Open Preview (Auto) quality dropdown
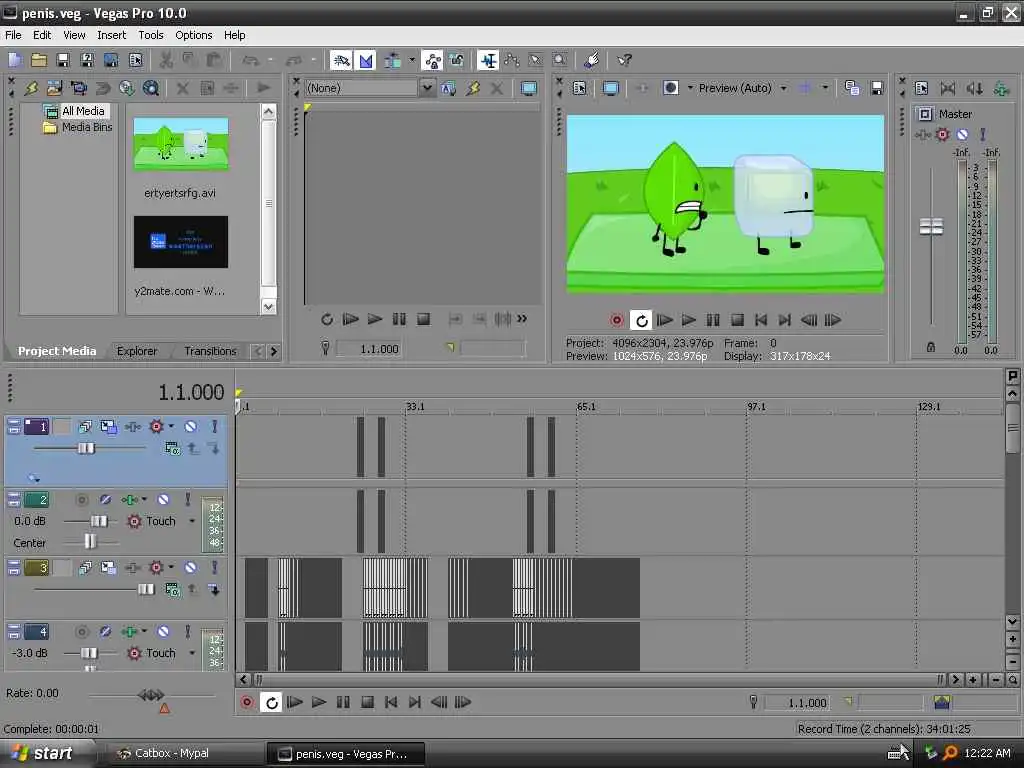Image resolution: width=1024 pixels, height=768 pixels. (x=784, y=88)
